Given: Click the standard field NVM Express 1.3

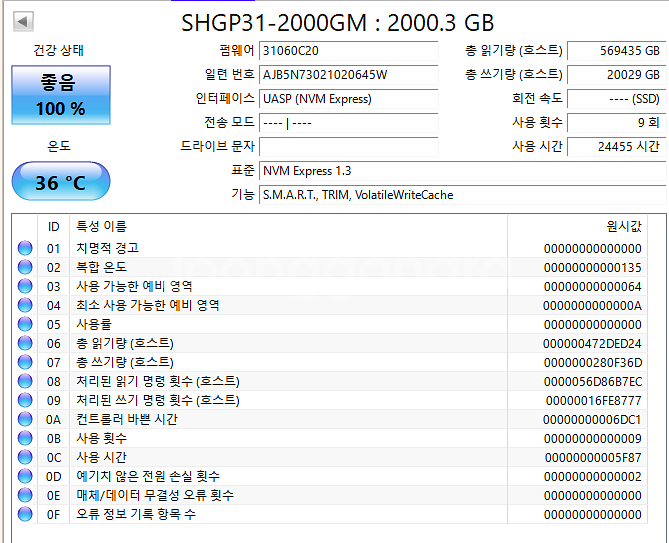Looking at the screenshot, I should click(x=462, y=171).
